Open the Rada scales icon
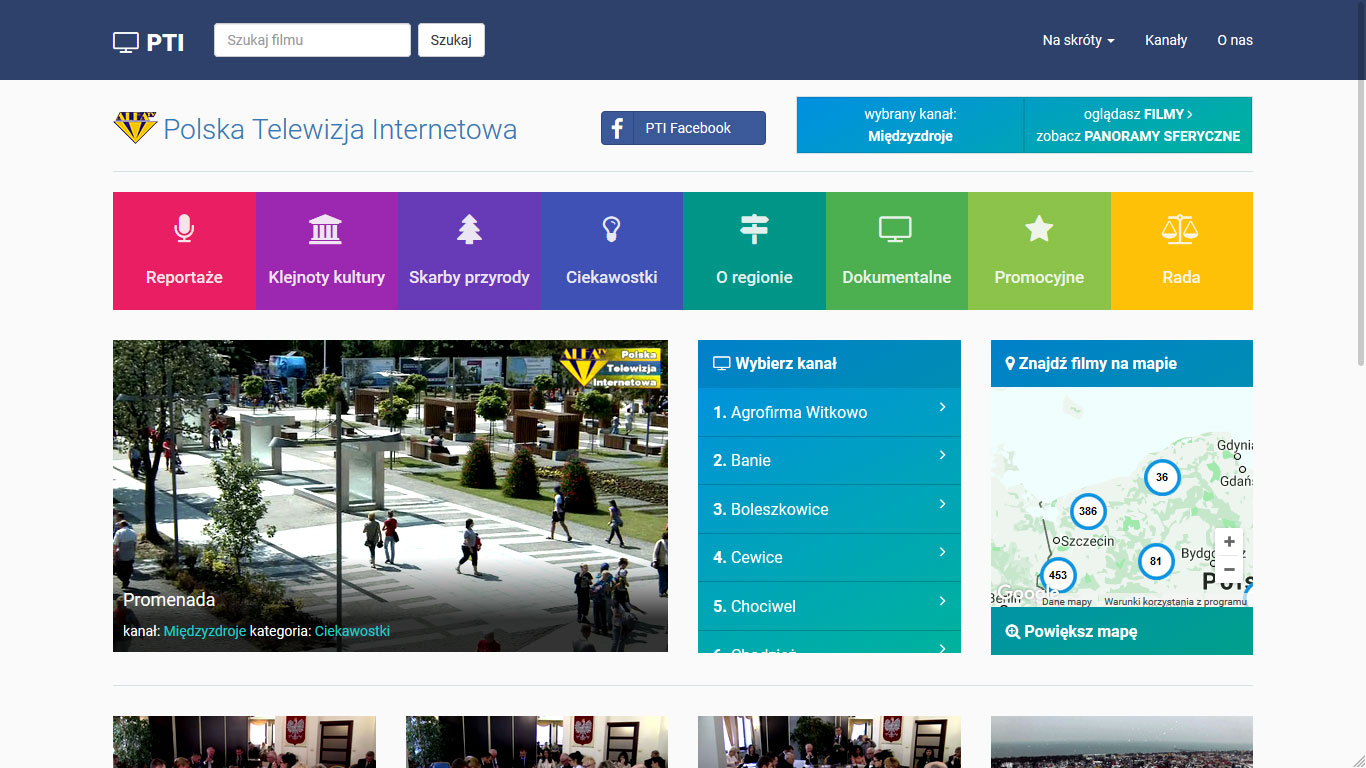 [1181, 228]
